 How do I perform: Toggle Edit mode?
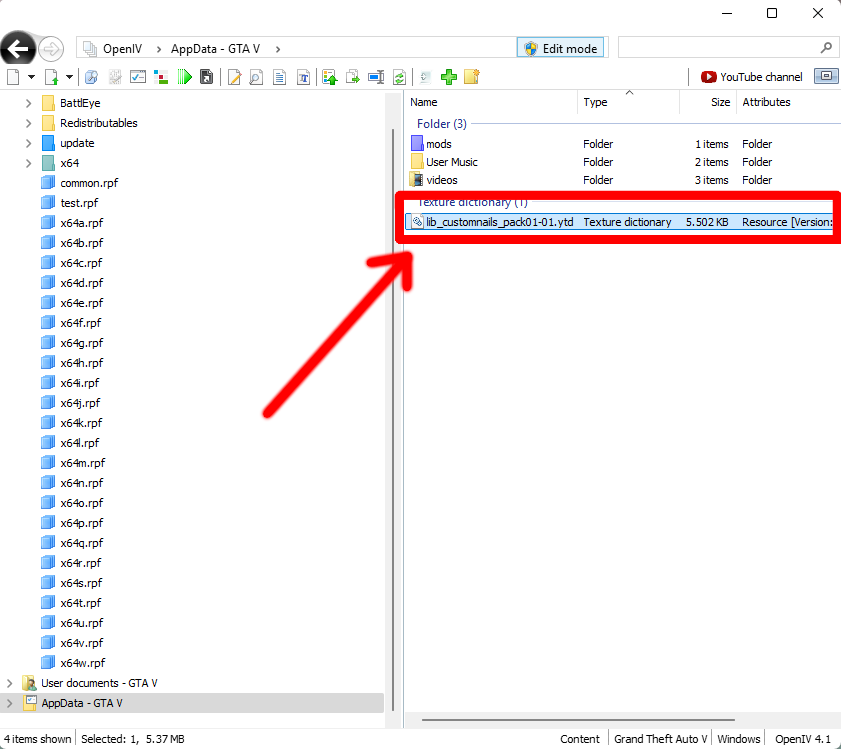560,48
